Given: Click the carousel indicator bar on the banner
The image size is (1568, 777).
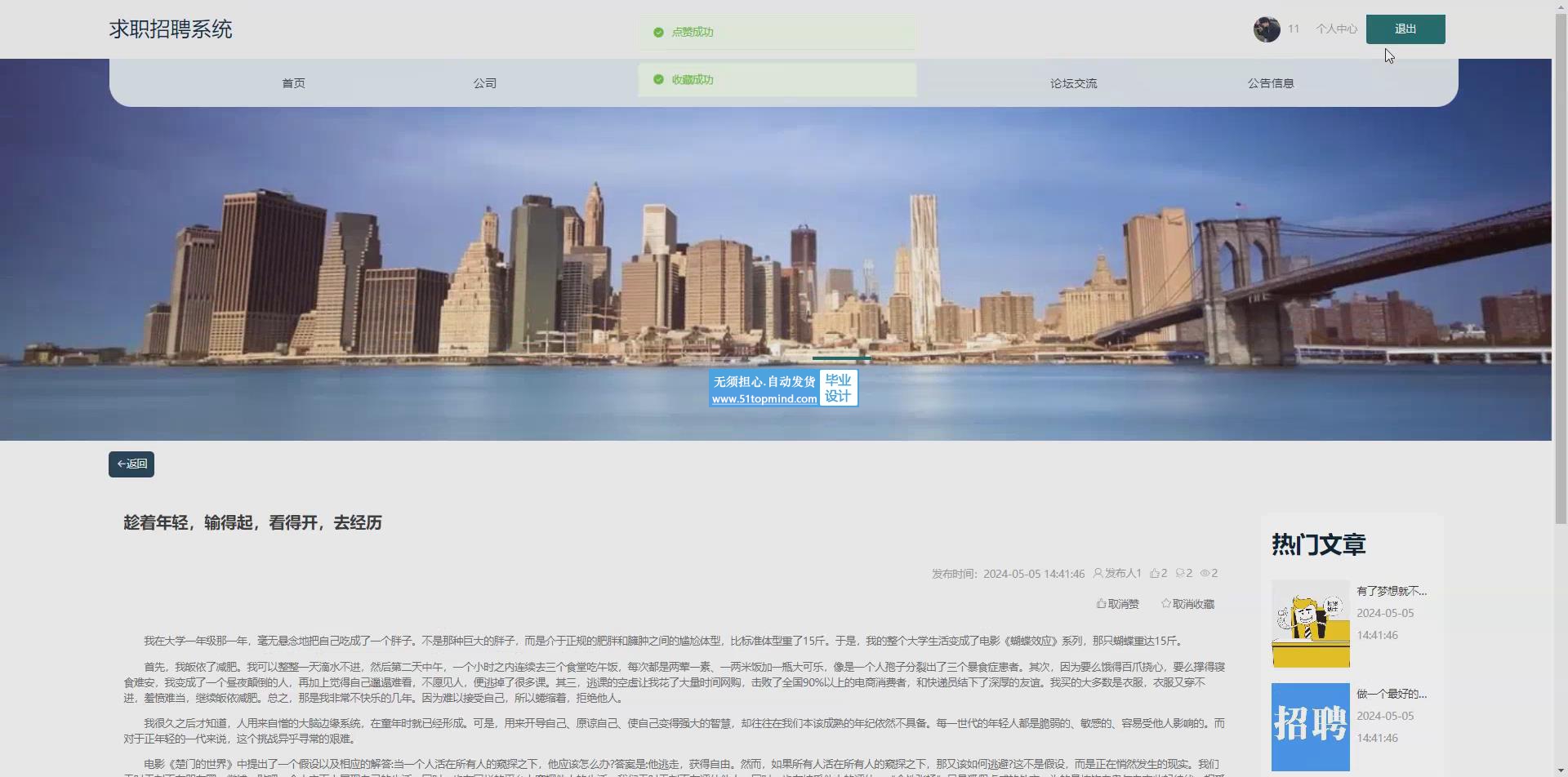Looking at the screenshot, I should pyautogui.click(x=841, y=358).
